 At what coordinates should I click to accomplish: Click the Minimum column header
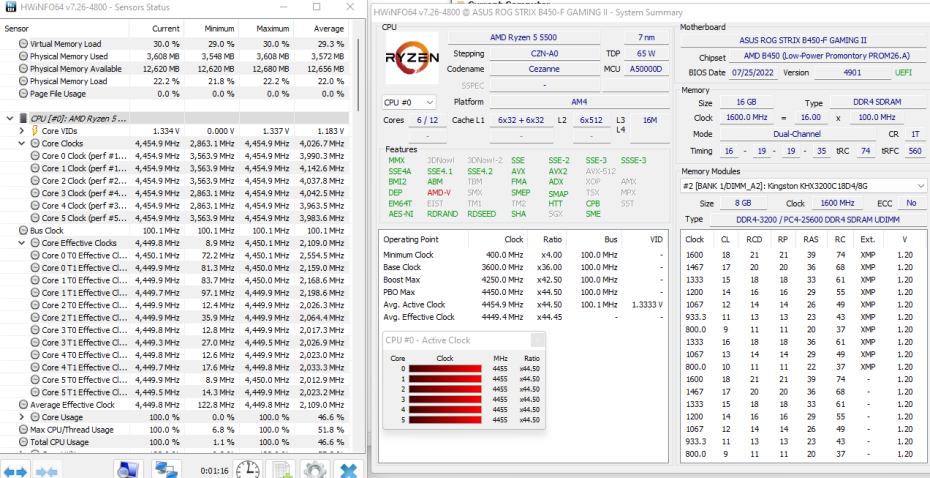pos(211,28)
